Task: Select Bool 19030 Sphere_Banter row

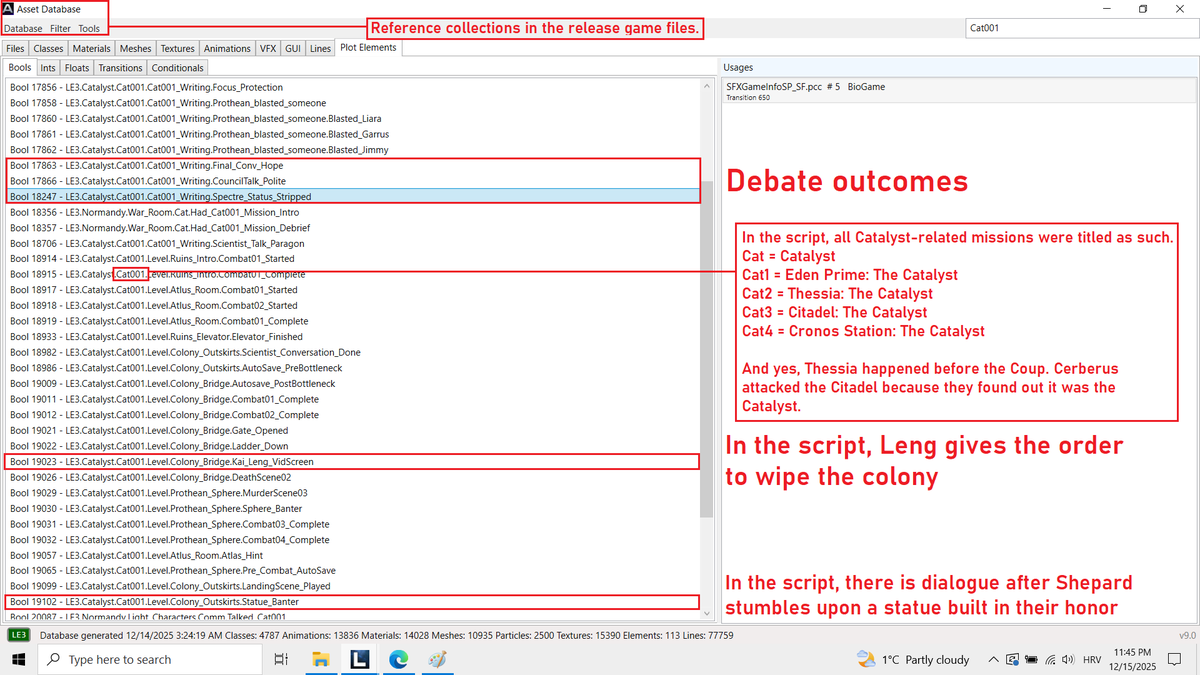Action: (x=354, y=508)
